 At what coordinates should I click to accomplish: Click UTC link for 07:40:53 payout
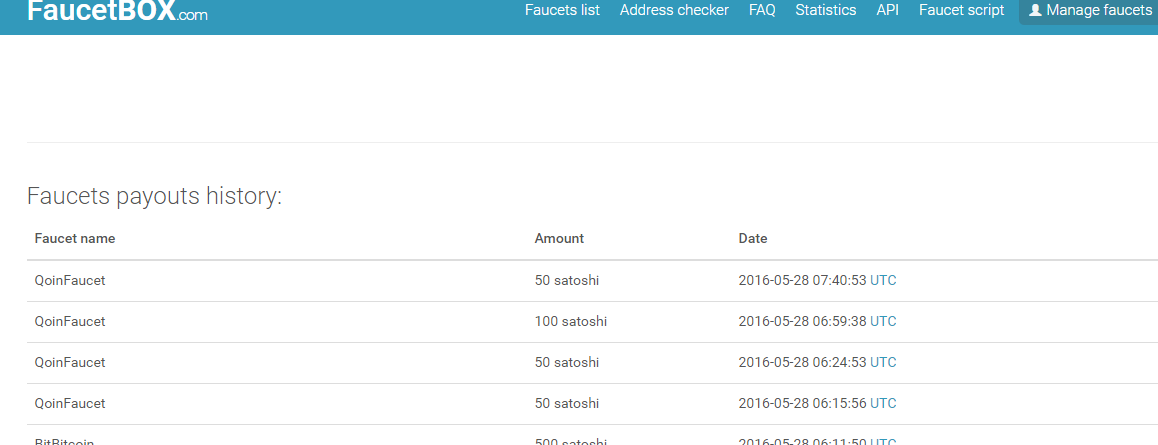pos(883,281)
